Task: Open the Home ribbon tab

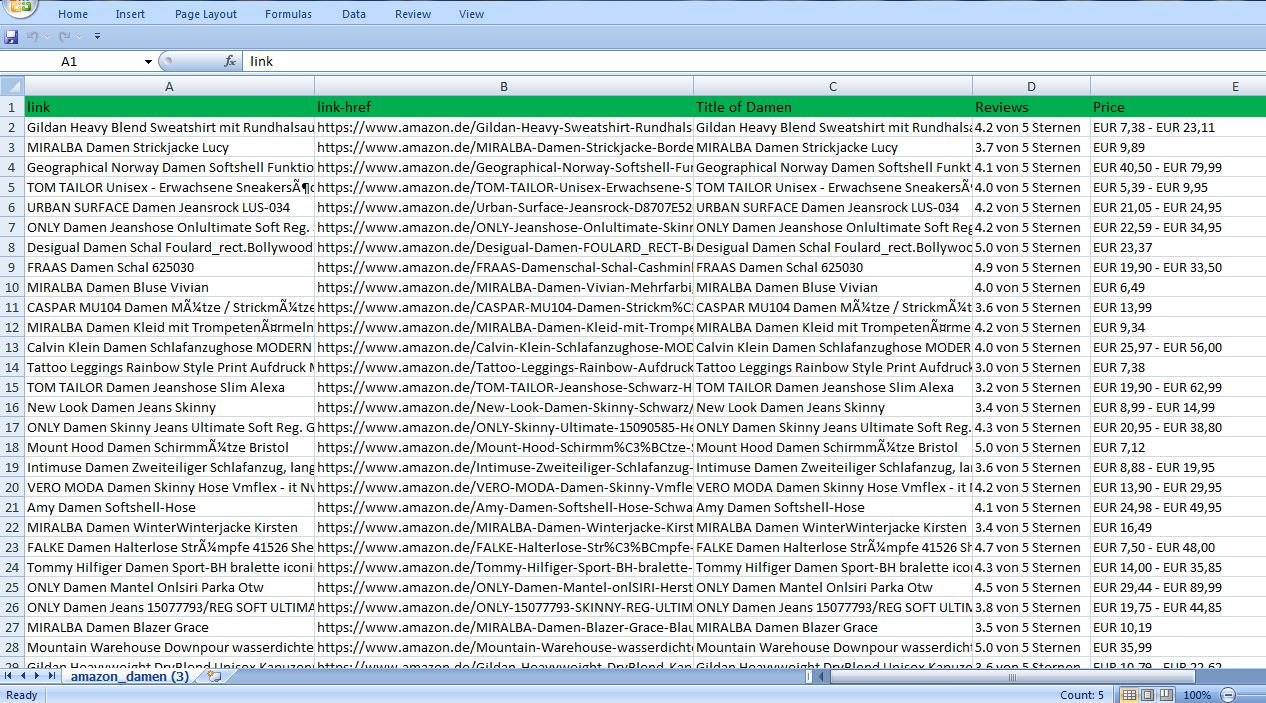Action: point(73,14)
